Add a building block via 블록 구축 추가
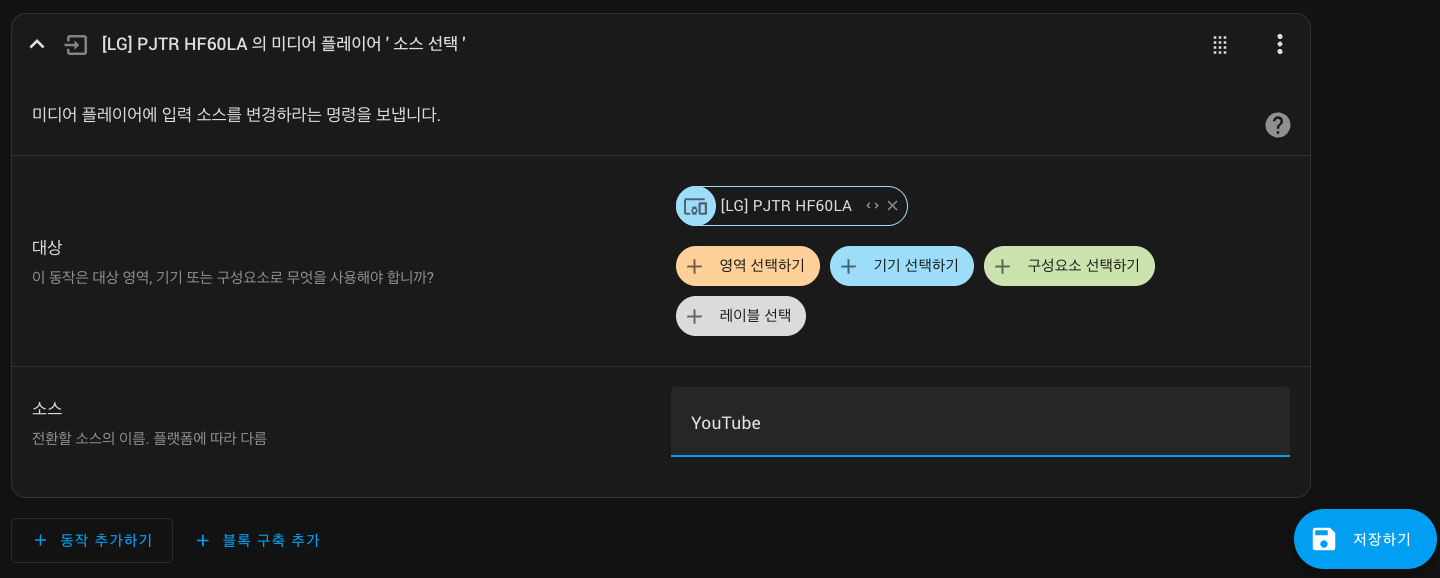The height and width of the screenshot is (578, 1440). click(258, 540)
